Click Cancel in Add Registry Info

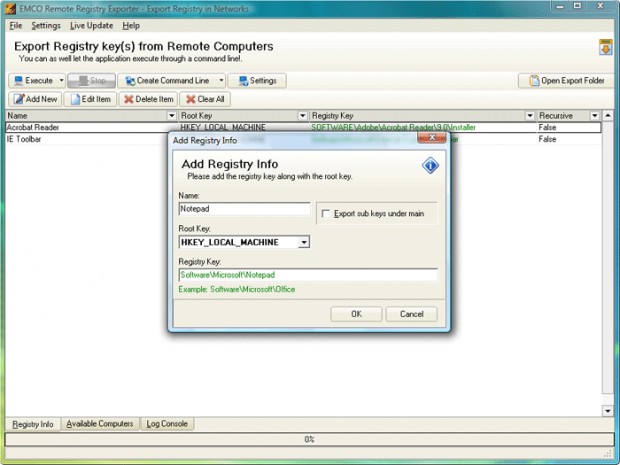click(412, 314)
